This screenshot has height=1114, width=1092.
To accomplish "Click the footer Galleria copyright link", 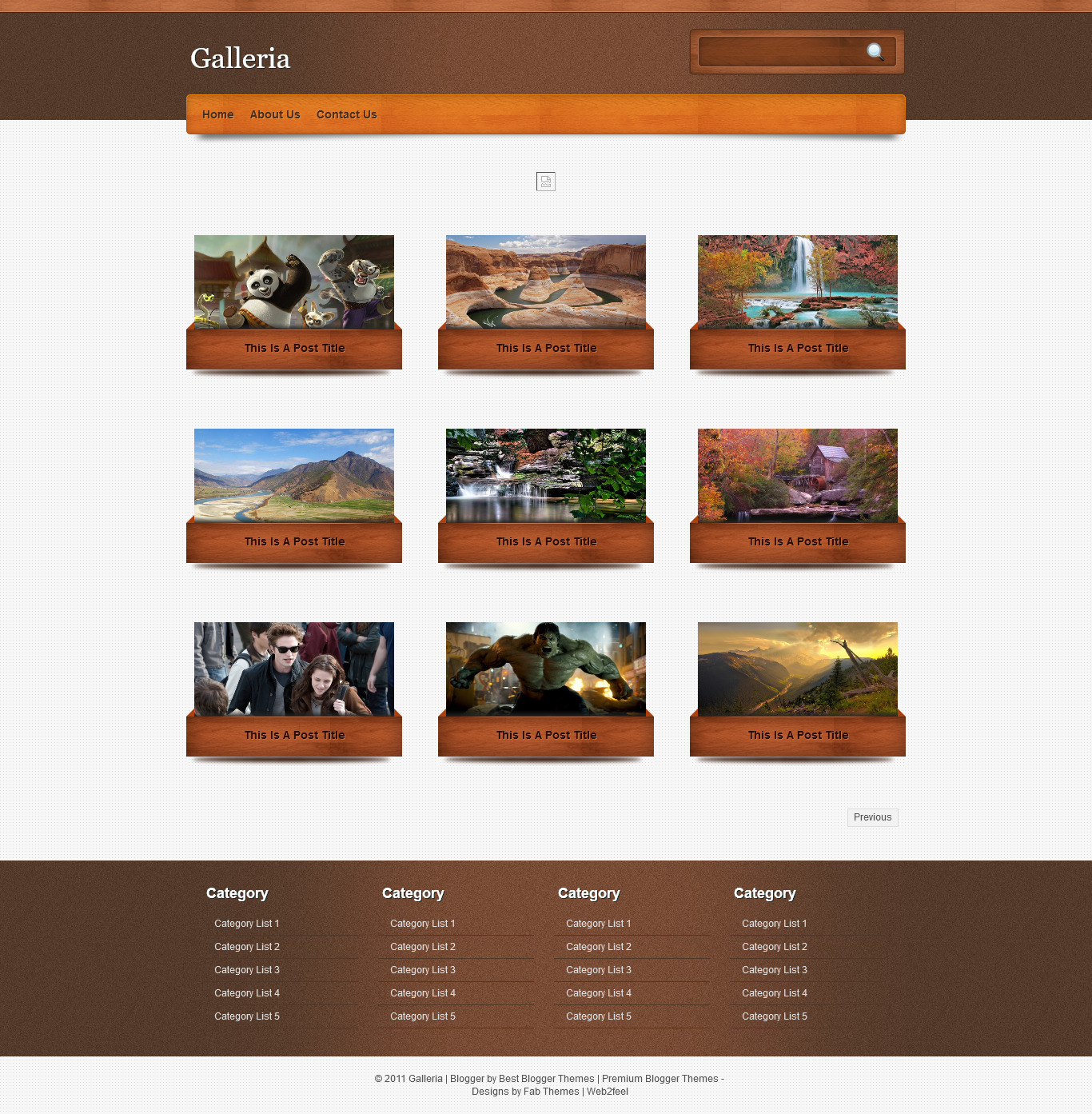I will (x=425, y=1079).
